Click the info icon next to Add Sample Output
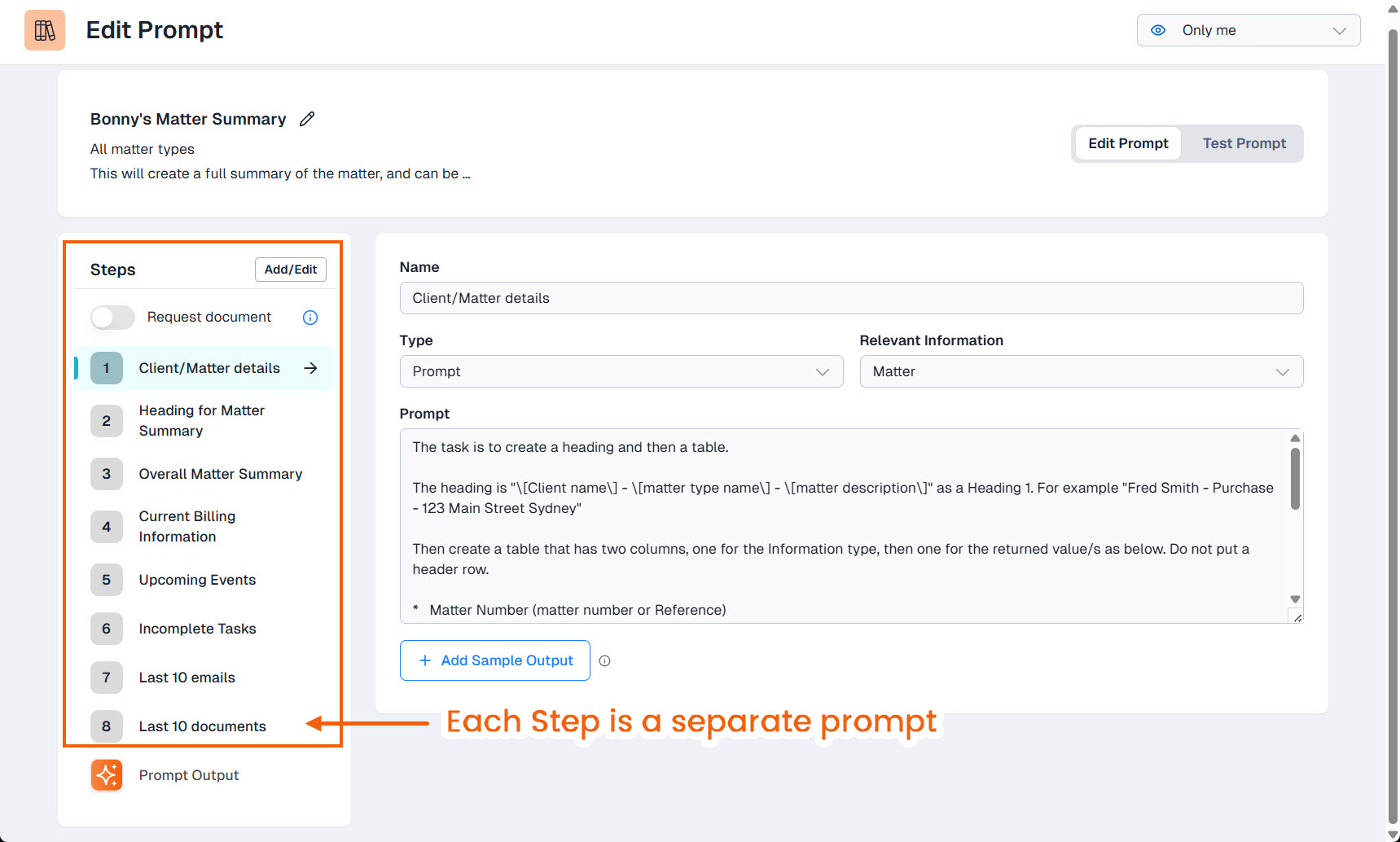This screenshot has height=842, width=1400. tap(604, 661)
